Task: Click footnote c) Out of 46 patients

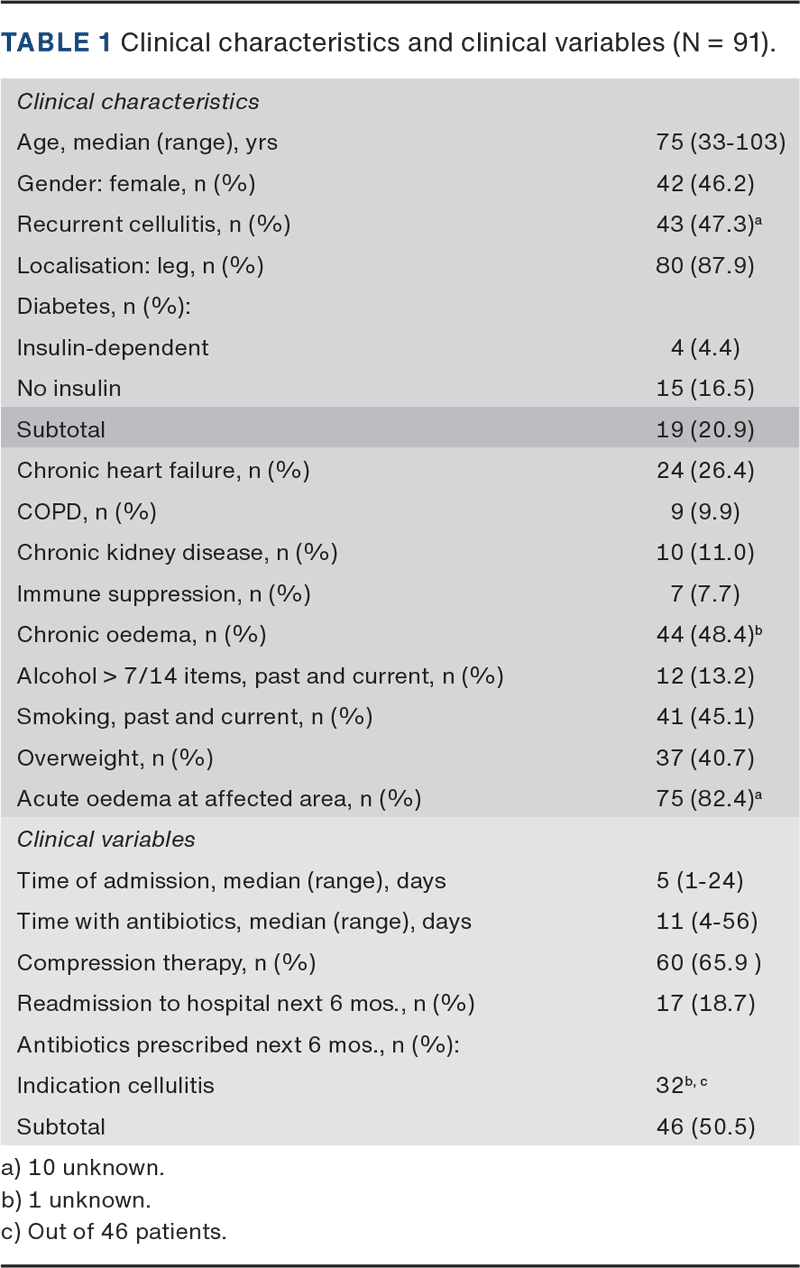Action: coord(114,1232)
